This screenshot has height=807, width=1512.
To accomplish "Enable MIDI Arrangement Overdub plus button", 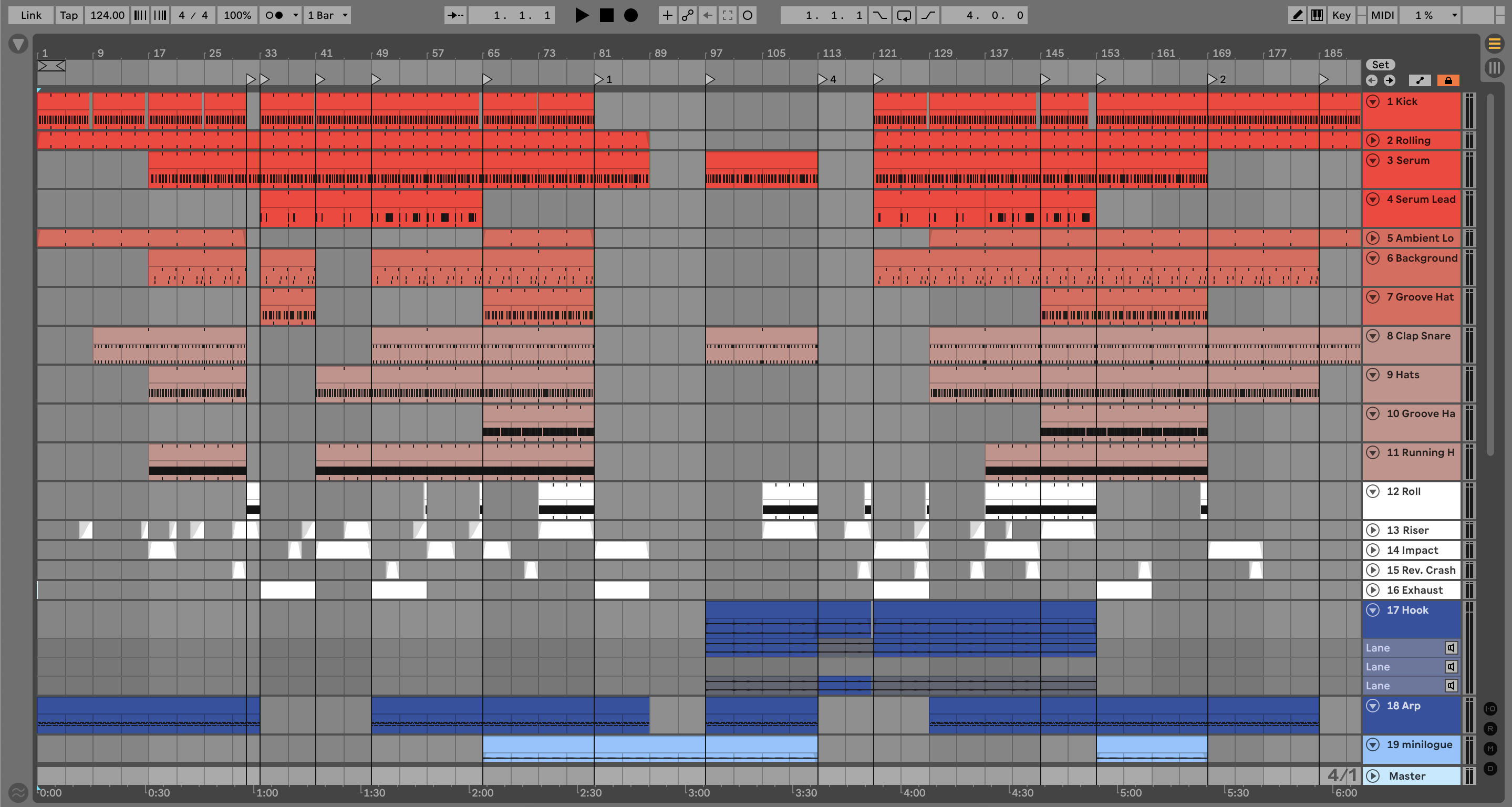I will (667, 15).
